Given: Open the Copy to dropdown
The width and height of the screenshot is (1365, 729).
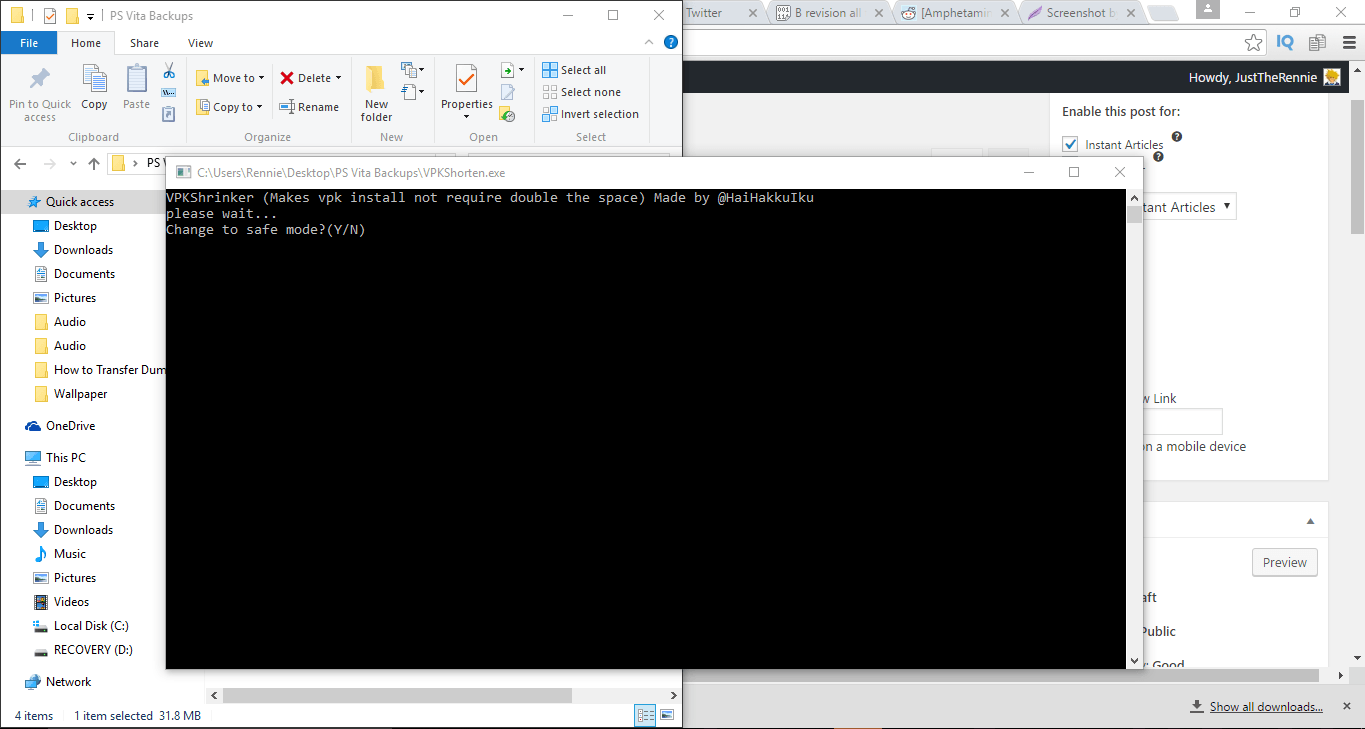Looking at the screenshot, I should [229, 107].
